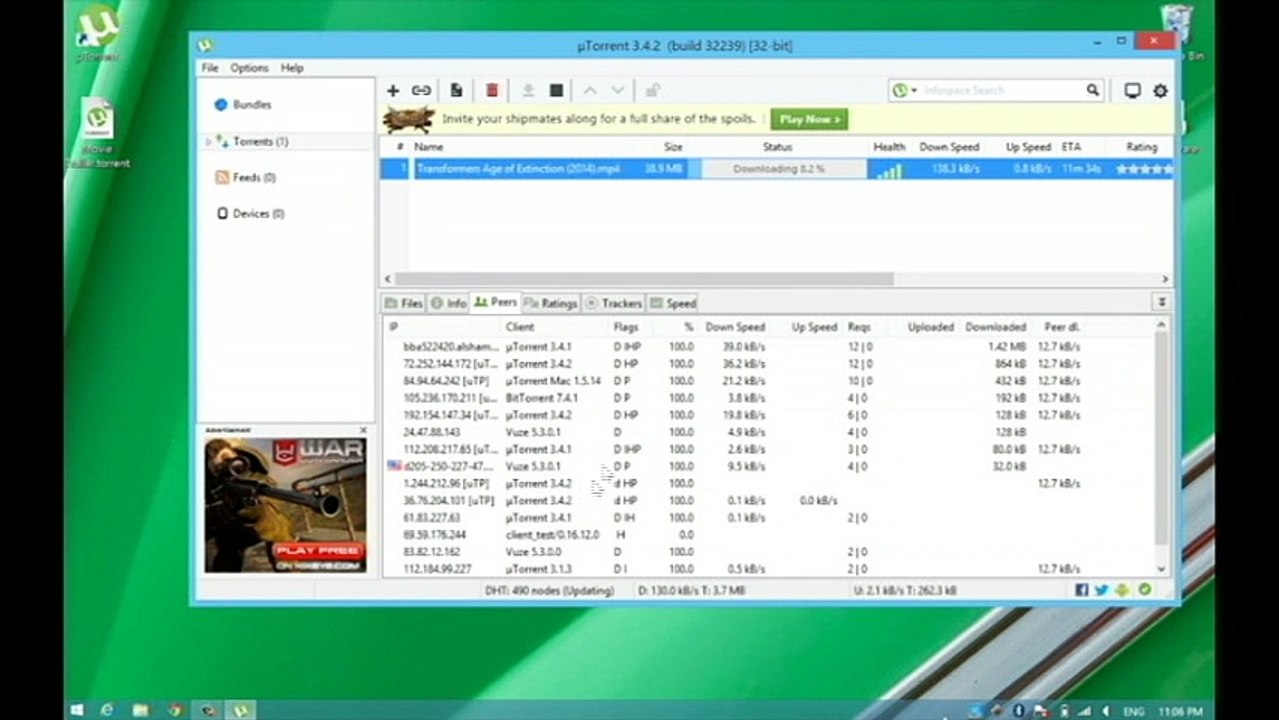Open the Help menu

coord(292,68)
